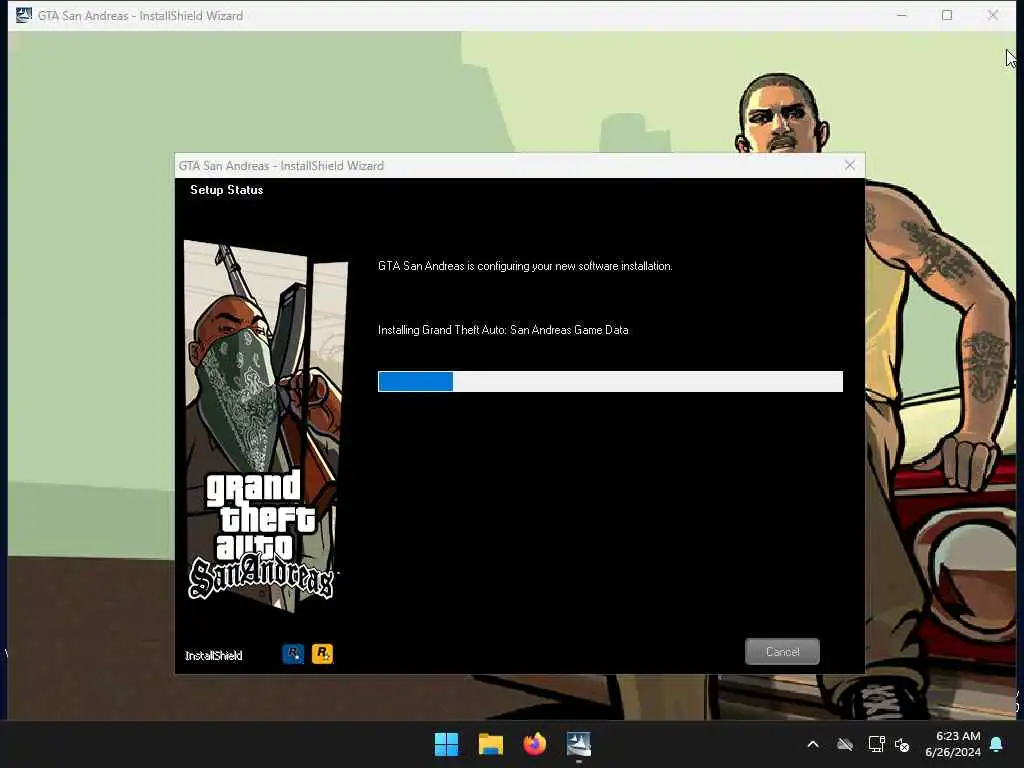
Task: Cancel the GTA San Andreas installation
Action: [x=782, y=651]
